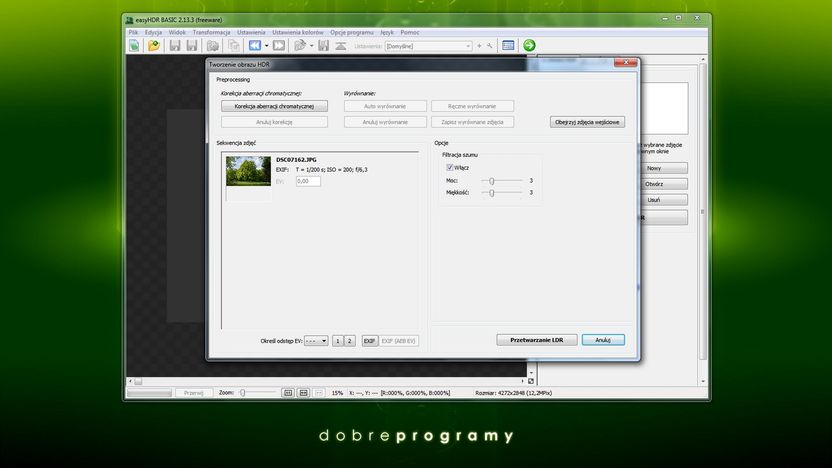The image size is (832, 468).
Task: Click the easyHDR app icon in title bar
Action: (x=129, y=20)
